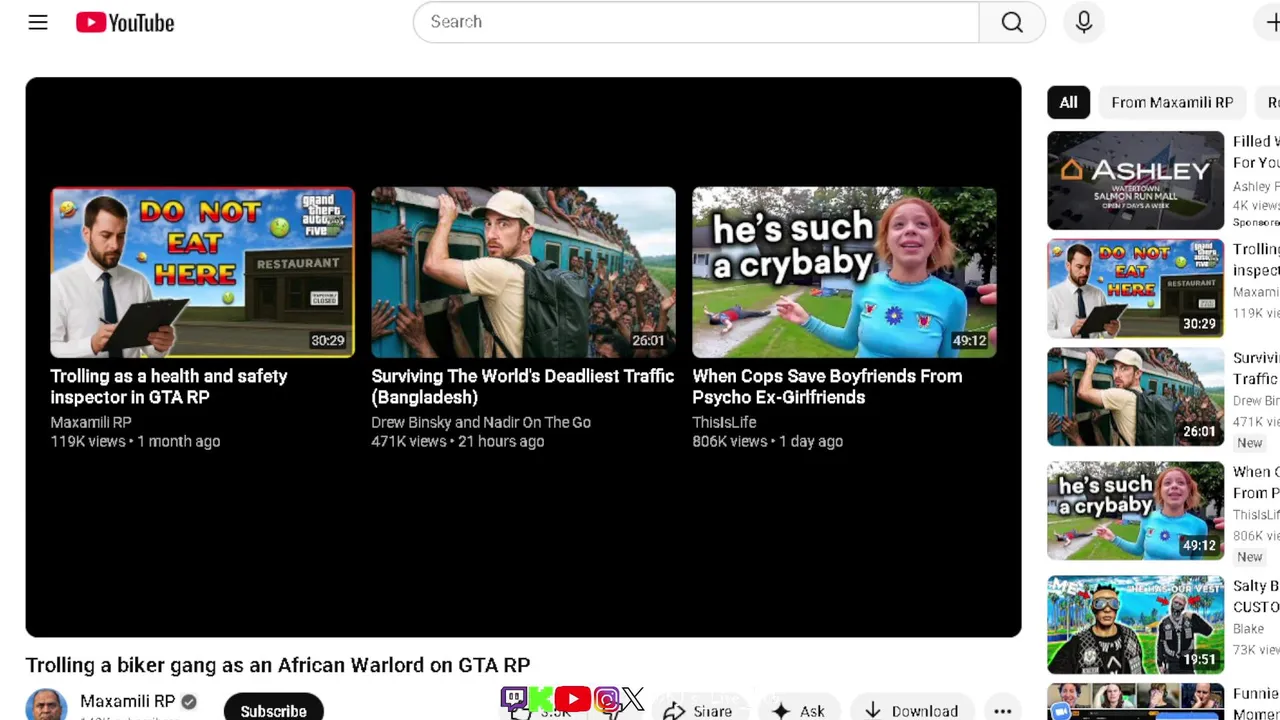Open sidebar 'he's such a crybaby' thumbnail
The width and height of the screenshot is (1280, 720).
pos(1135,511)
